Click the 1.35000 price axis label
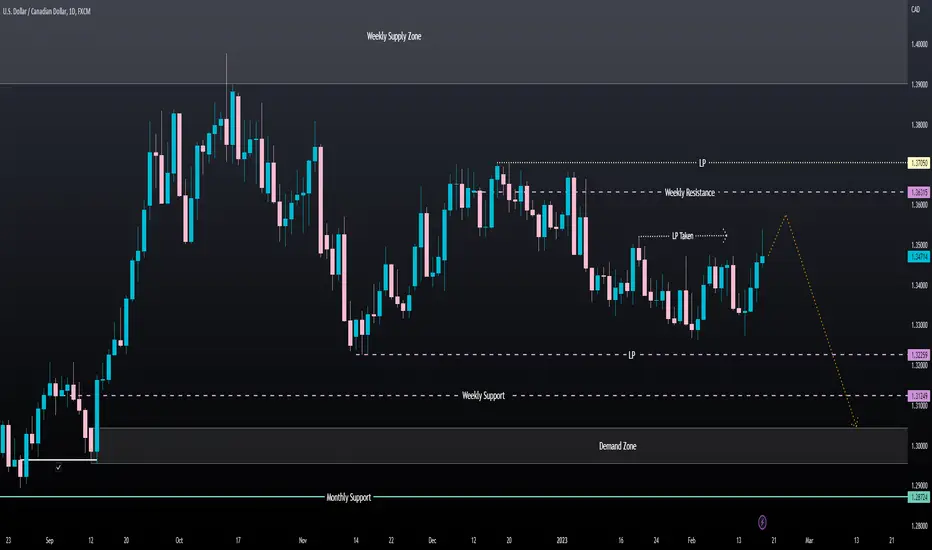Screen dimensions: 932x550 (x=920, y=245)
